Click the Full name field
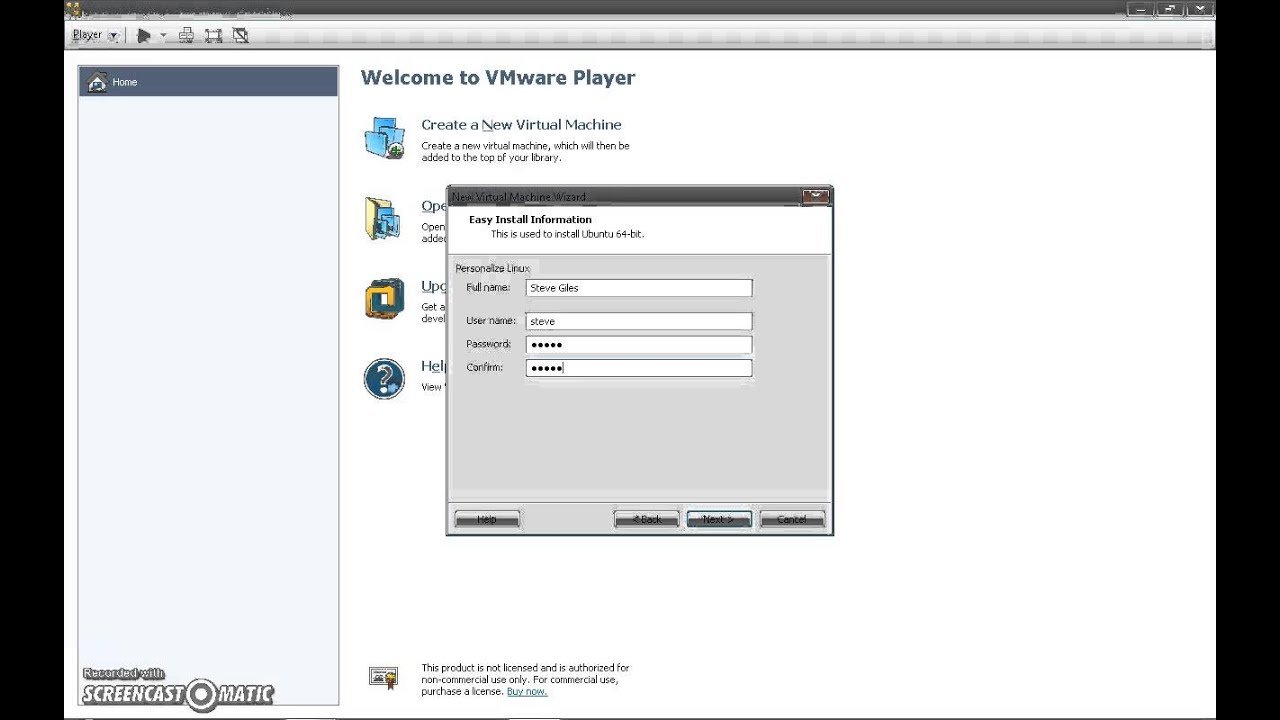The width and height of the screenshot is (1280, 720). pyautogui.click(x=639, y=288)
